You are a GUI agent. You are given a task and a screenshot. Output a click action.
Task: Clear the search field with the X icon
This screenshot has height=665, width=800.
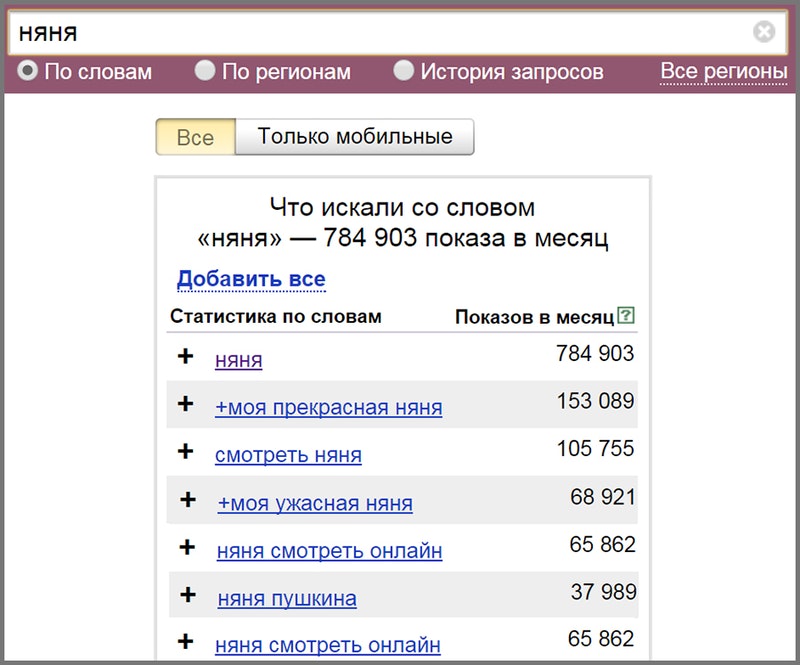pyautogui.click(x=764, y=33)
